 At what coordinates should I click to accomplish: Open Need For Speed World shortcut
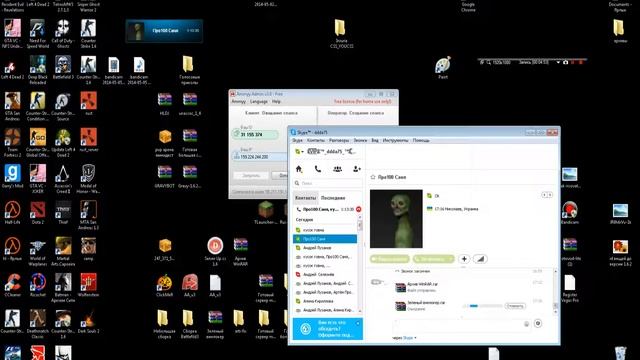click(38, 33)
